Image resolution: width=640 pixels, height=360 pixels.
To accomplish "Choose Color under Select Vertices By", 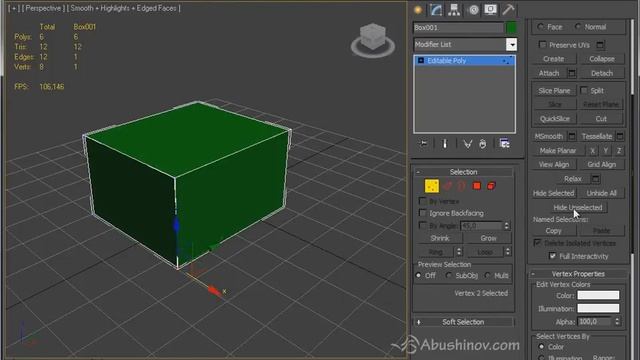I will 542,347.
